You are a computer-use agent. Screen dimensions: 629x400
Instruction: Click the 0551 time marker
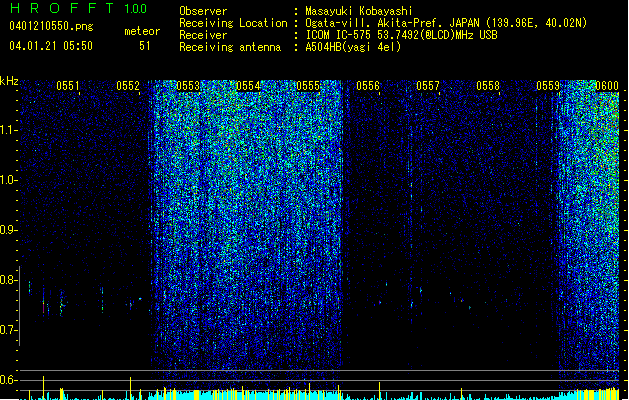pyautogui.click(x=68, y=86)
